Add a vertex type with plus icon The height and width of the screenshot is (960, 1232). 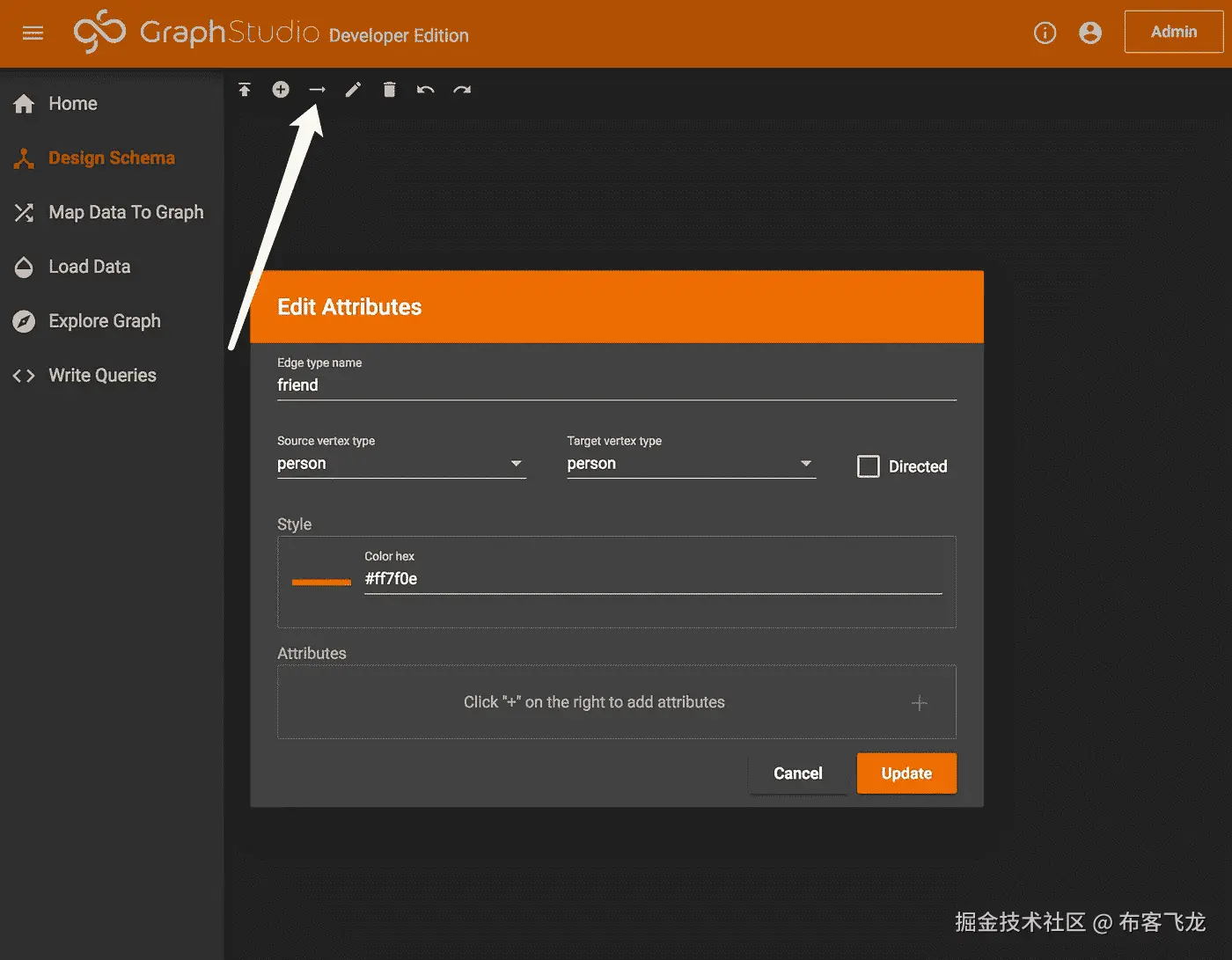pyautogui.click(x=281, y=90)
